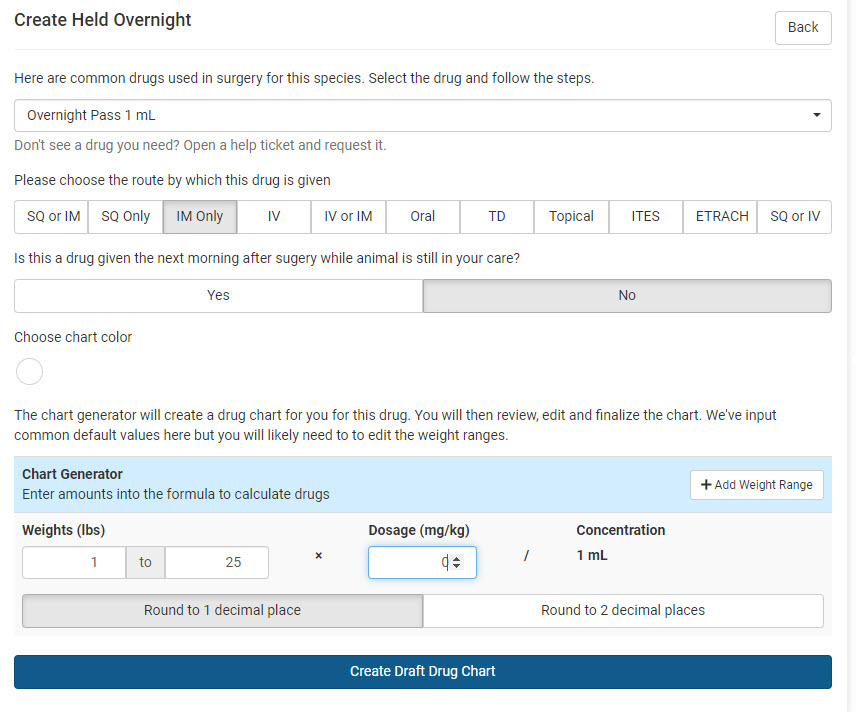Select the IM Only route

pos(200,217)
